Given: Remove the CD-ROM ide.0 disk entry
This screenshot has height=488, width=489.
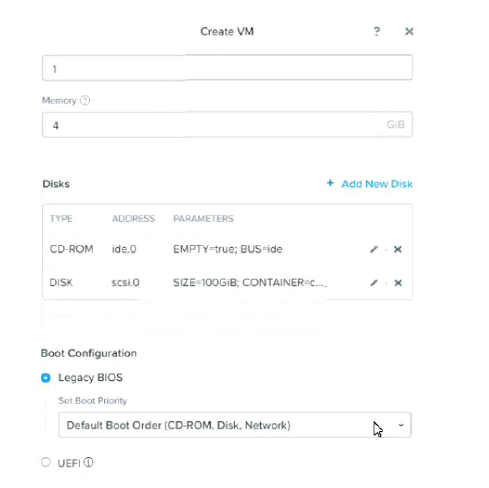Looking at the screenshot, I should click(398, 249).
